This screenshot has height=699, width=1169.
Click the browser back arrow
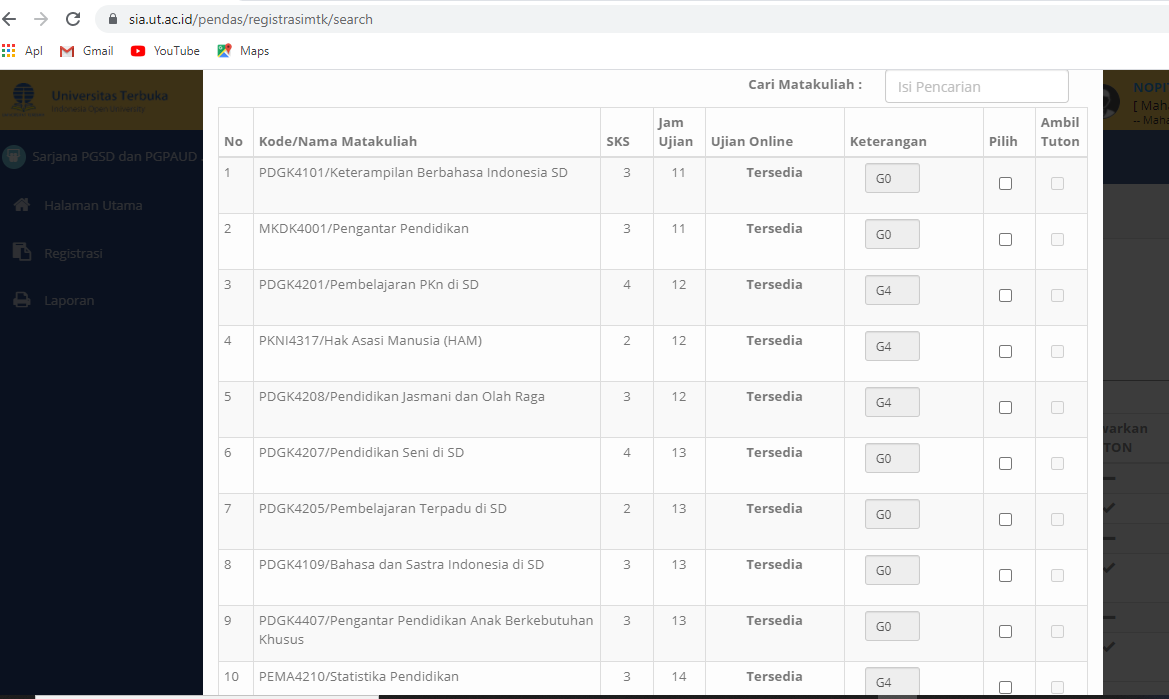tap(10, 19)
